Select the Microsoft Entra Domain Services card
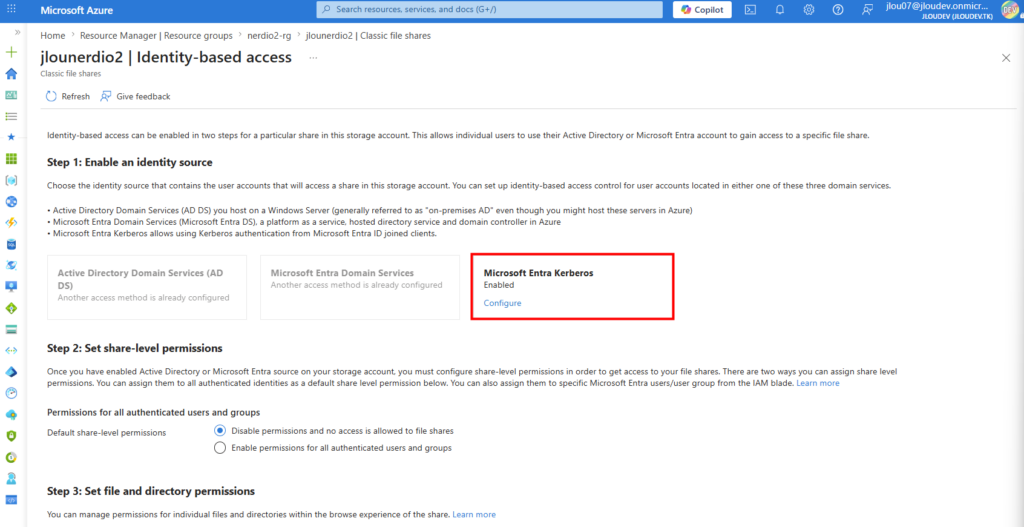 (x=360, y=287)
